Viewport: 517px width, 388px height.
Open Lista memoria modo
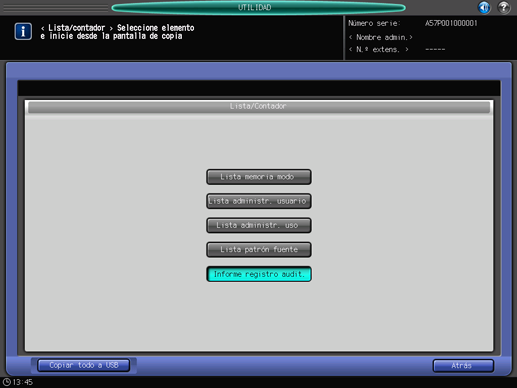(259, 177)
